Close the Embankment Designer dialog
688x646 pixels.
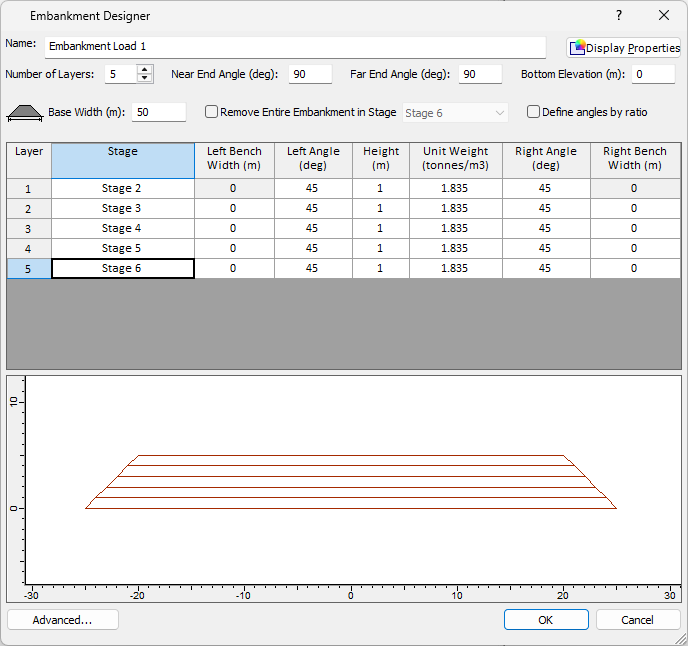tap(664, 15)
